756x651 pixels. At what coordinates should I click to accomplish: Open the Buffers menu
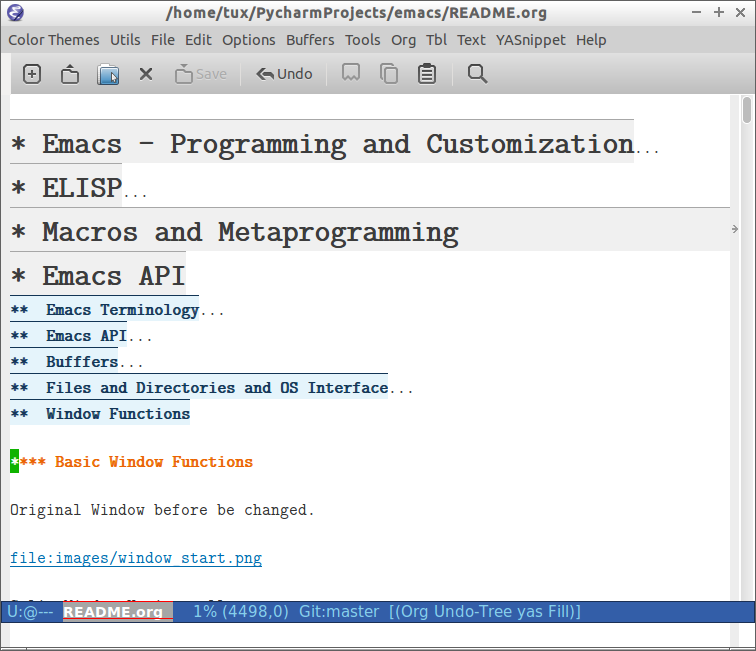click(x=310, y=40)
